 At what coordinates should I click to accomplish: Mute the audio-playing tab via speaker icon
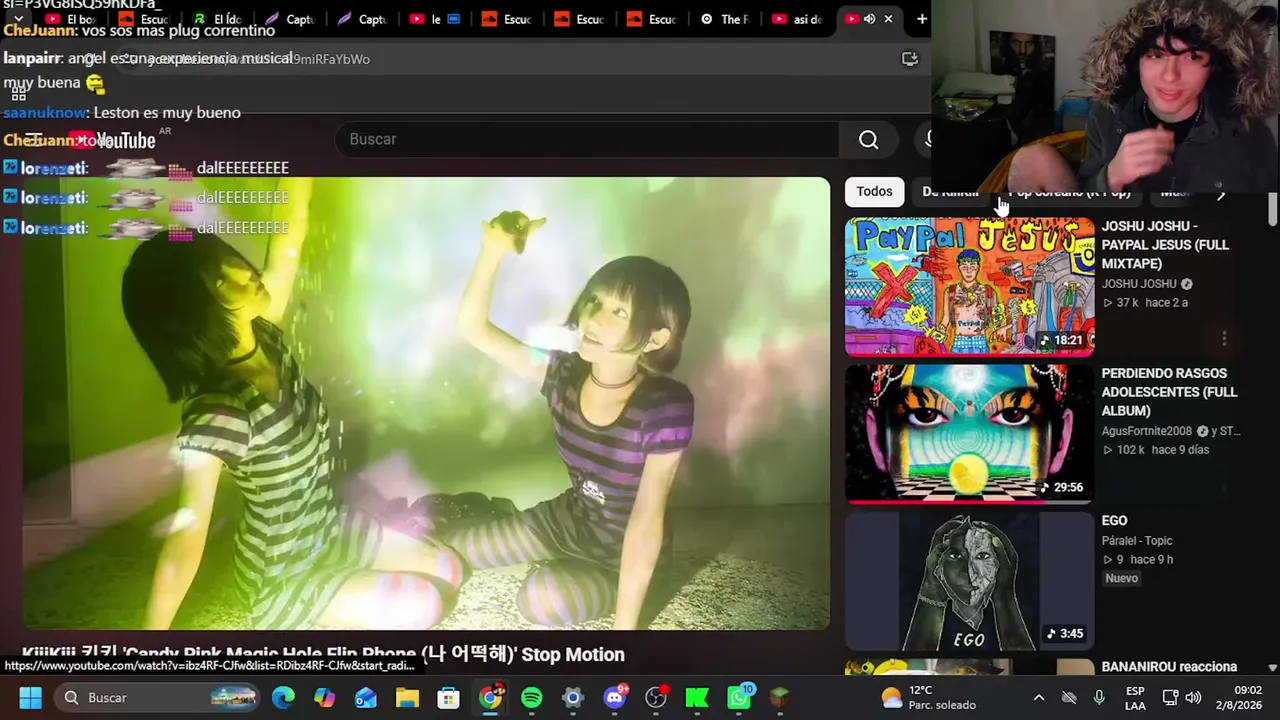coord(869,19)
